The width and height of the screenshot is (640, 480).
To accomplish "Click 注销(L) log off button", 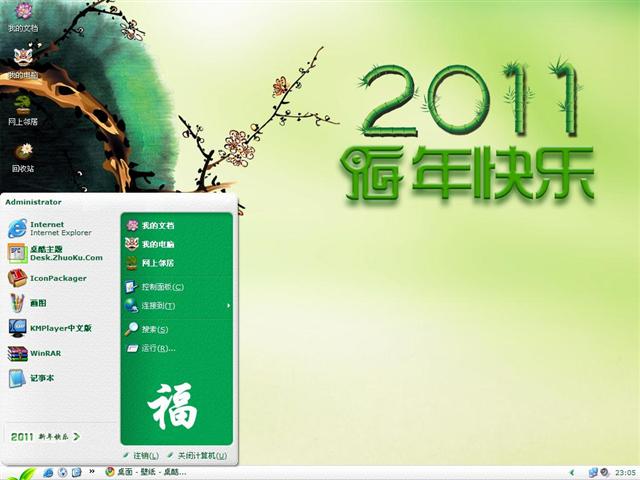I will point(141,456).
